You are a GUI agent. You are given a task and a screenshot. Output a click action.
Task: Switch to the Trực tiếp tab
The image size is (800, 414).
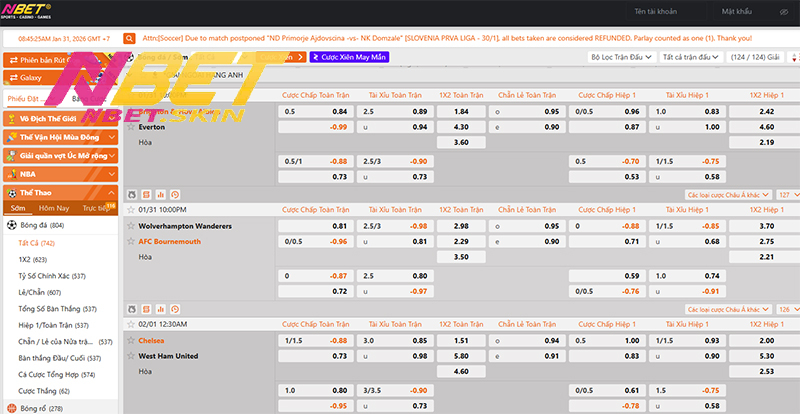tap(95, 208)
